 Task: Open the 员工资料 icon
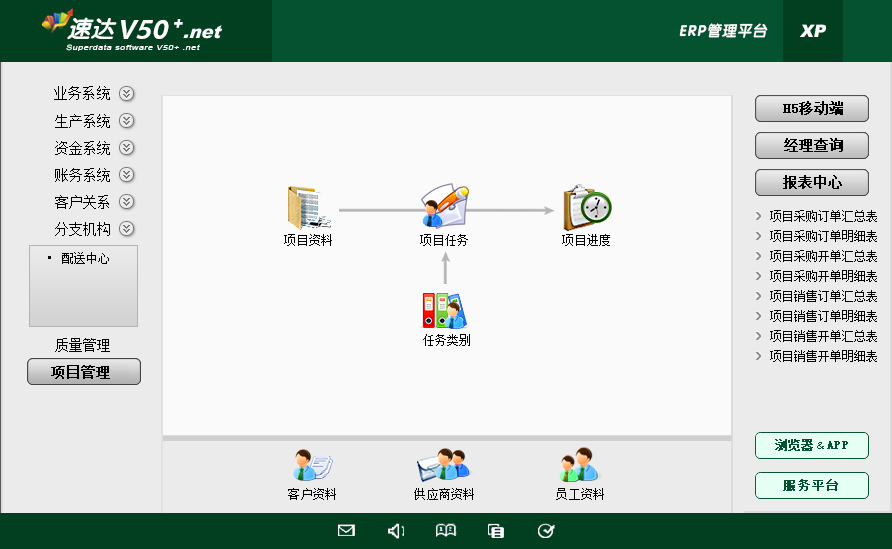tap(580, 465)
